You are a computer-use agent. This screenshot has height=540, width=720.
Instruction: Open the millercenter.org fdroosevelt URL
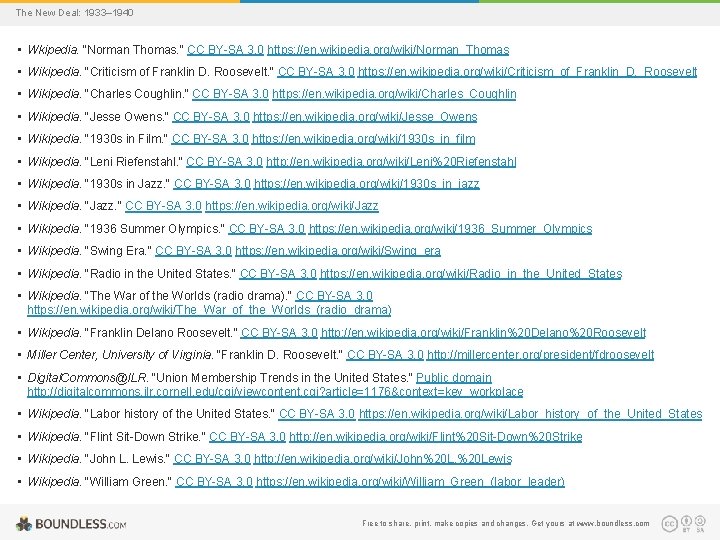tap(540, 354)
